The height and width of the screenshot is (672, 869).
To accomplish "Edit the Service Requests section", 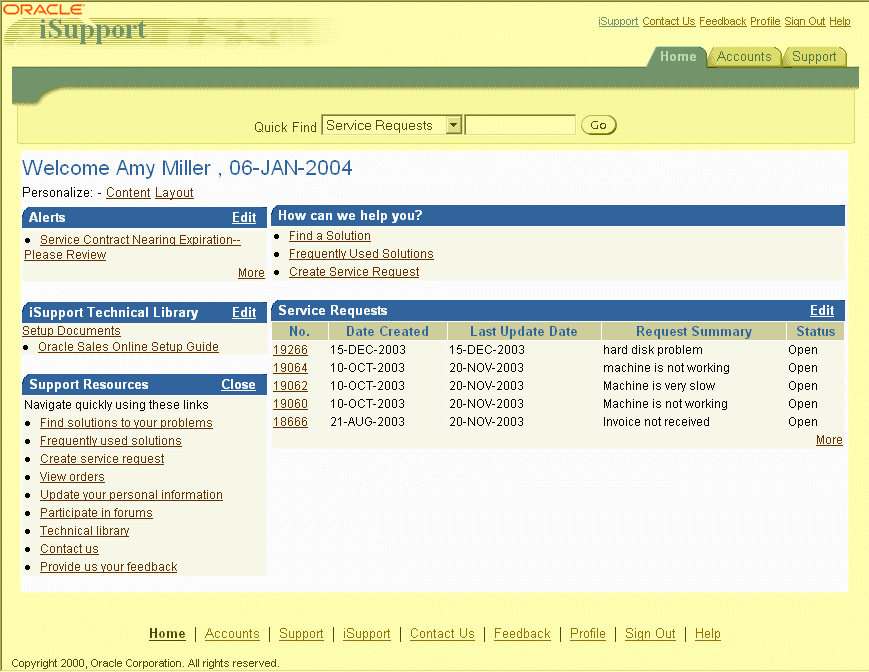I will [822, 311].
